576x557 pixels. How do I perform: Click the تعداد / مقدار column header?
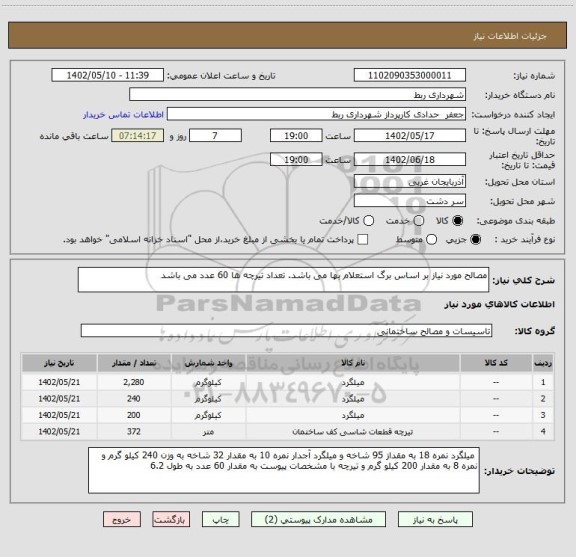coord(134,363)
